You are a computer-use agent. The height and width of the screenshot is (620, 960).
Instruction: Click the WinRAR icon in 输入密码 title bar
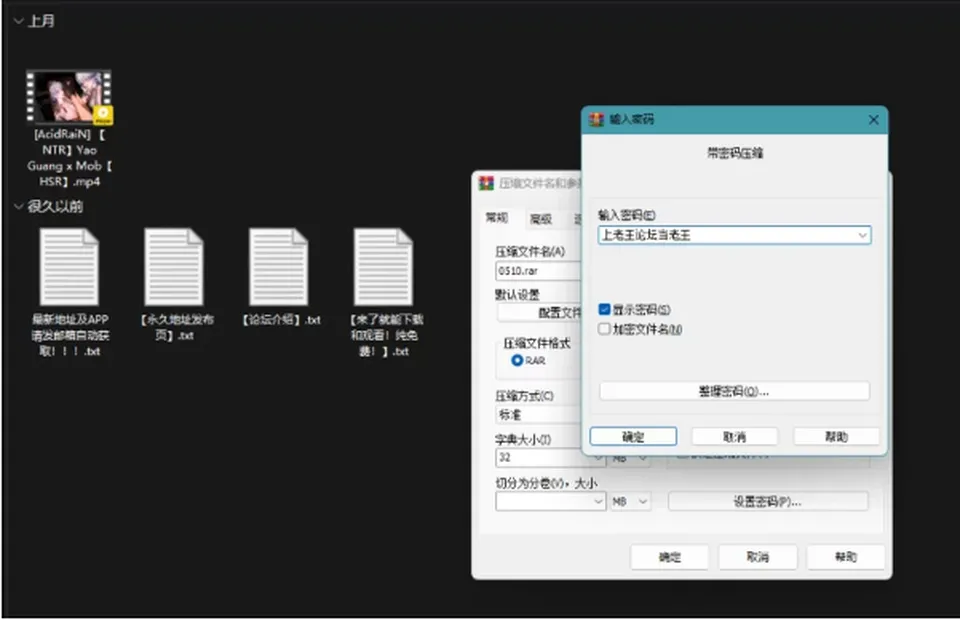(596, 119)
